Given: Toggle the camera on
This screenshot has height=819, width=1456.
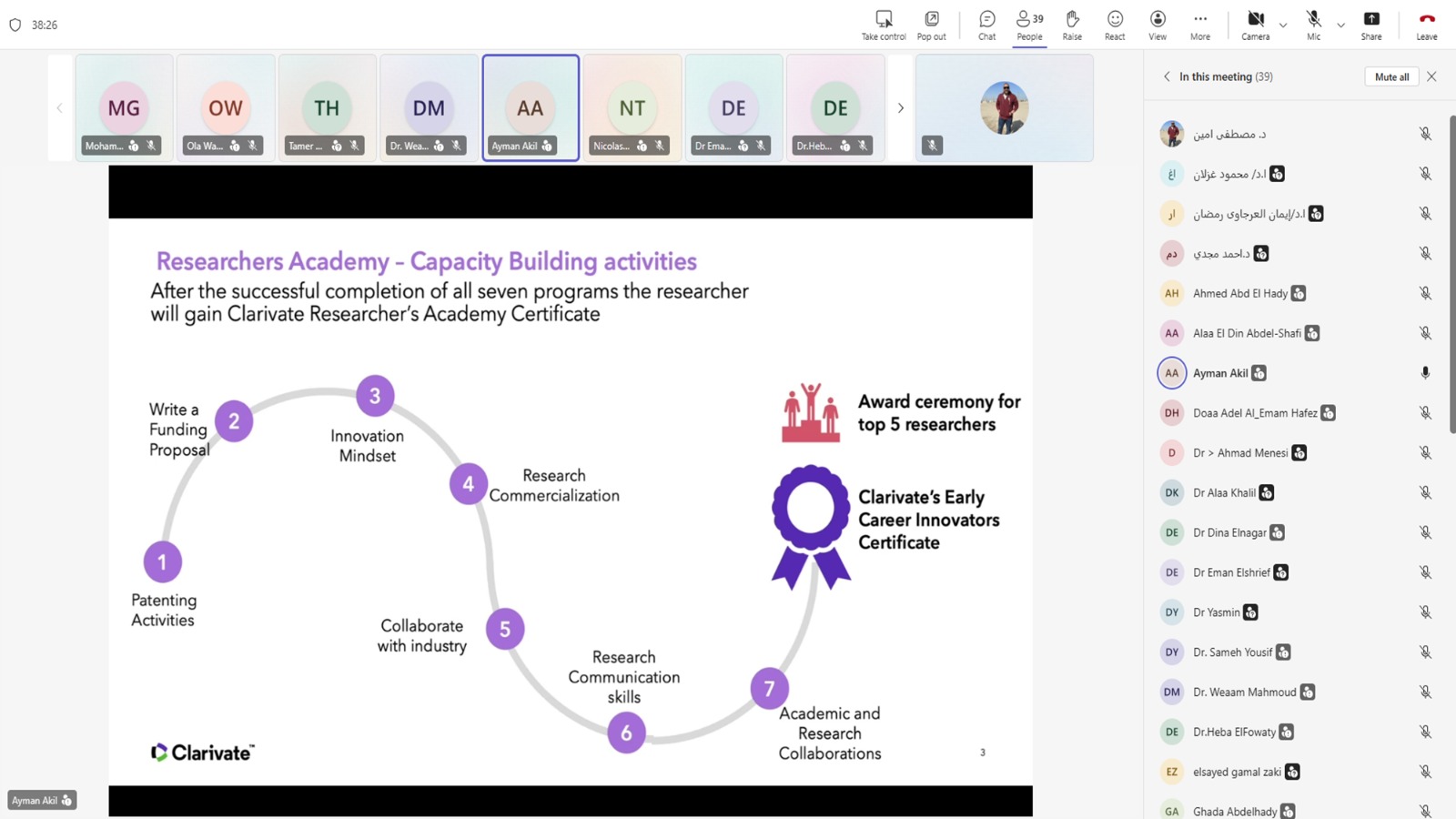Looking at the screenshot, I should 1255,25.
